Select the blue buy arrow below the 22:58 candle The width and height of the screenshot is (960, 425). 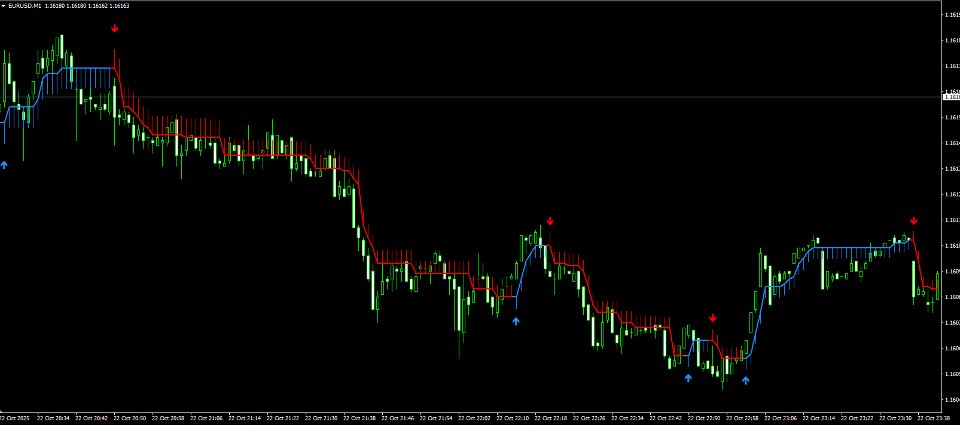coord(745,380)
